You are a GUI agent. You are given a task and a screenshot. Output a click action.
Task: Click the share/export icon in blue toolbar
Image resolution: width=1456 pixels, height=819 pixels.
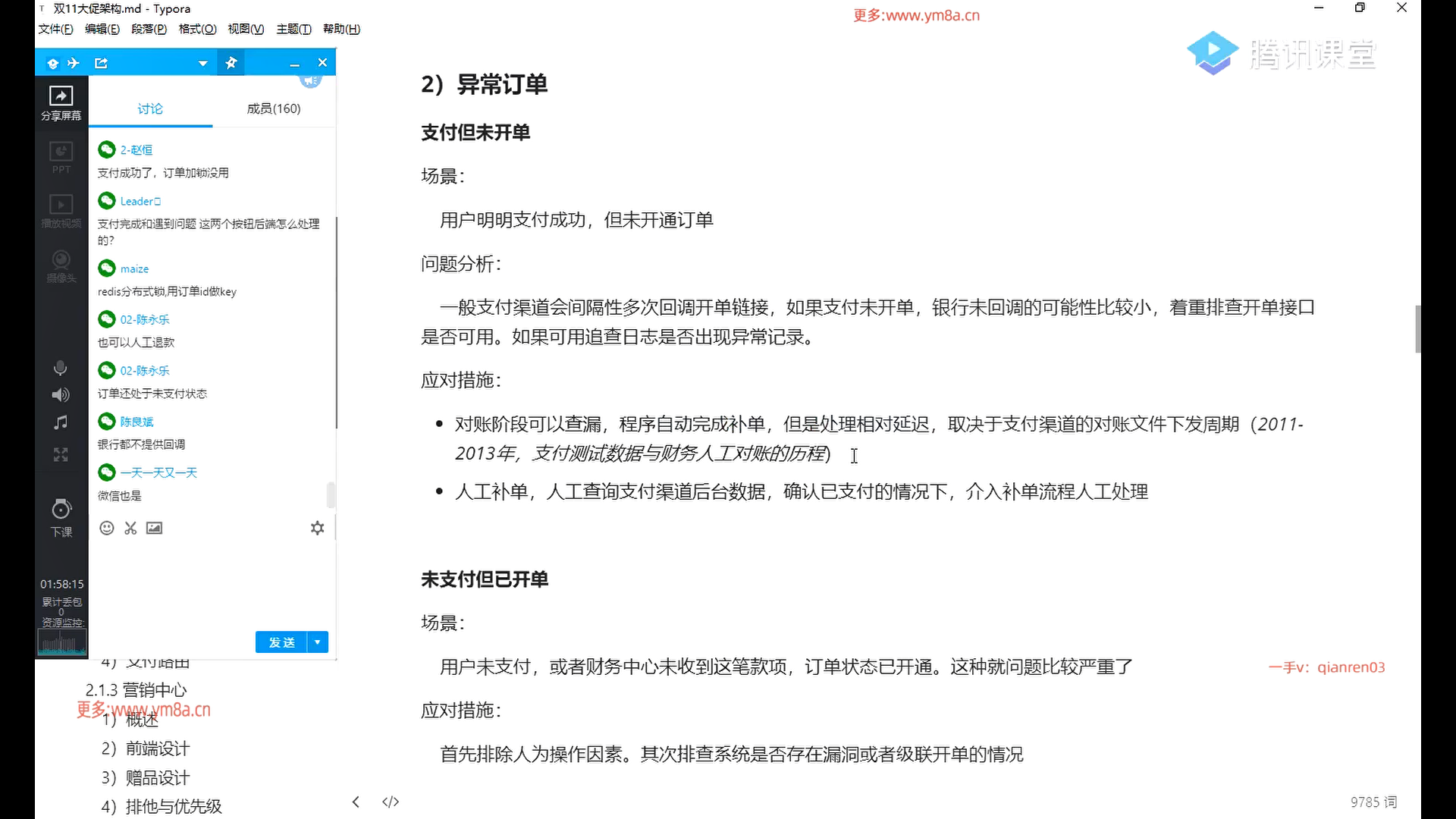[101, 63]
